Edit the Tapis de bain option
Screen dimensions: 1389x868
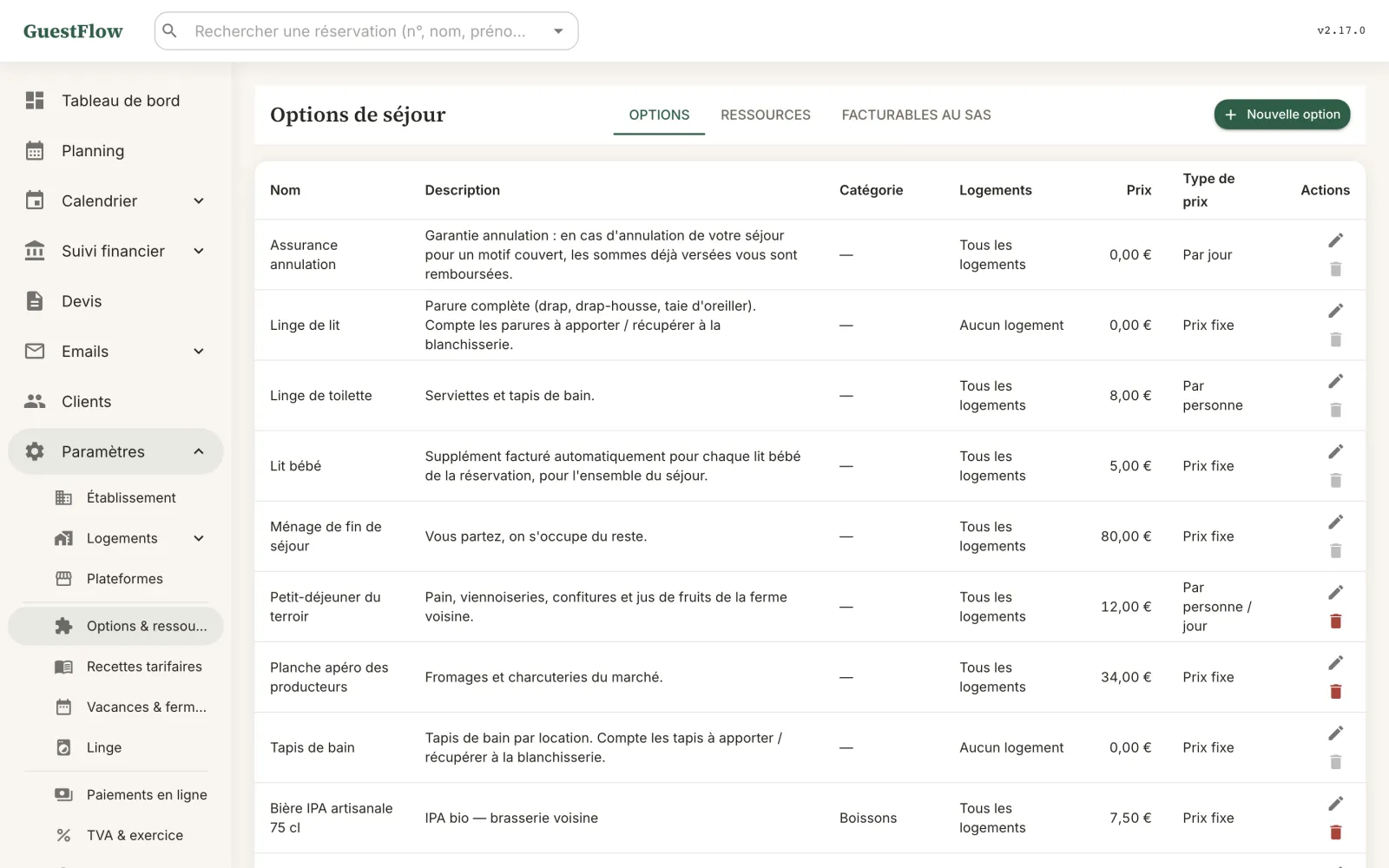[1335, 733]
